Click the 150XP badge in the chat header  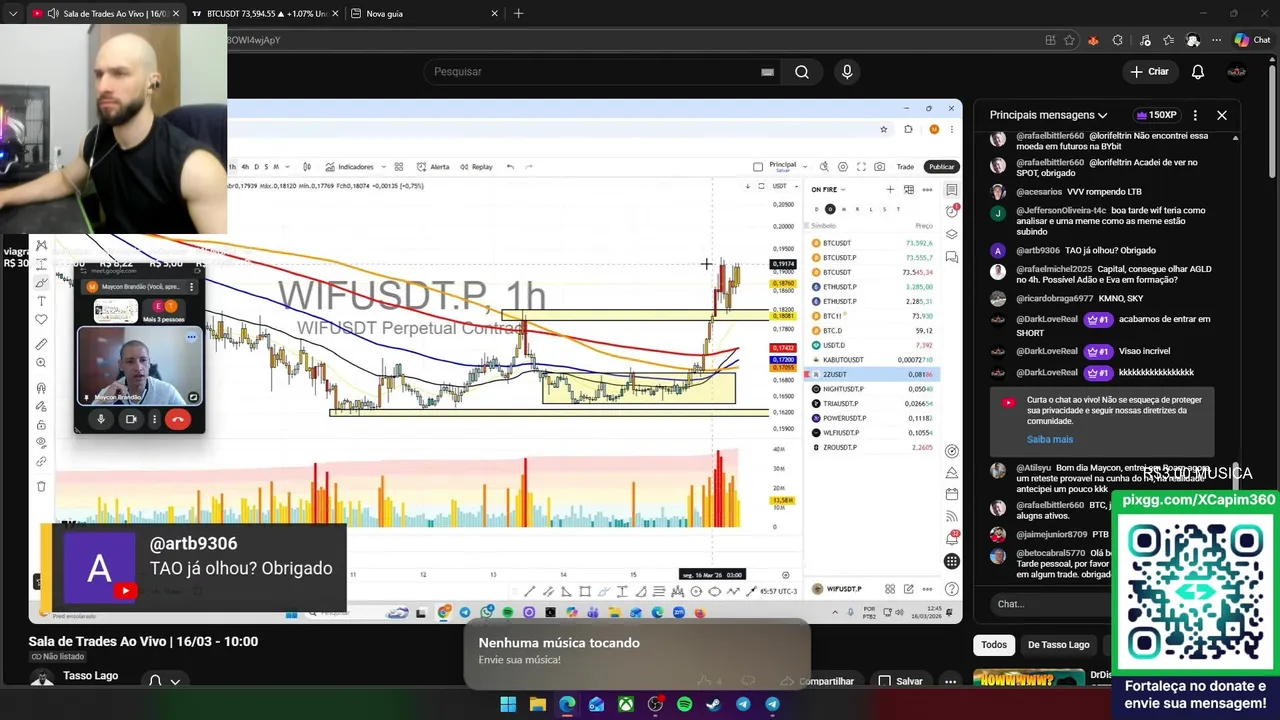tap(1157, 115)
